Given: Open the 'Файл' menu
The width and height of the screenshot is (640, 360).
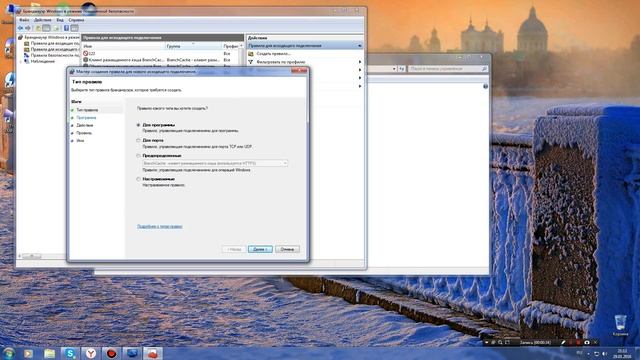Looking at the screenshot, I should (x=24, y=20).
